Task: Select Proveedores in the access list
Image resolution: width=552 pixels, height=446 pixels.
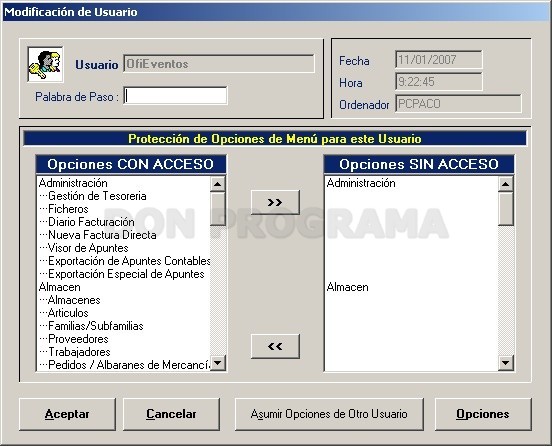Action: point(78,339)
